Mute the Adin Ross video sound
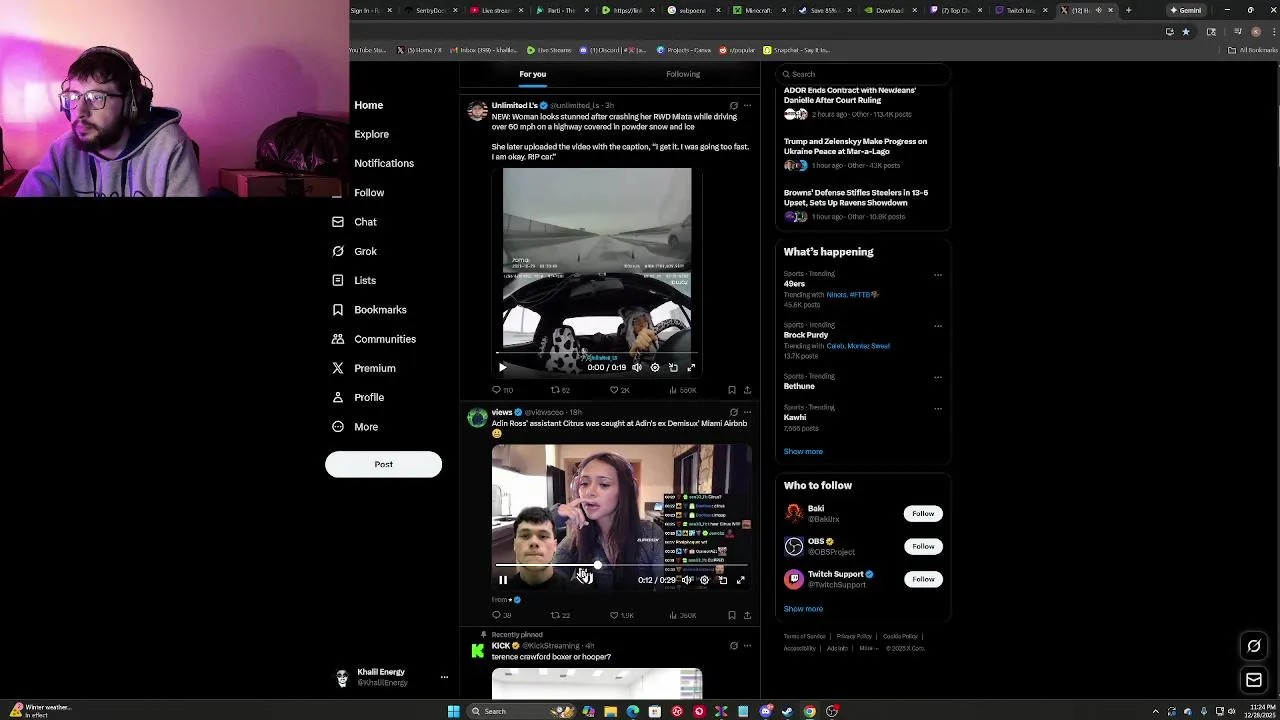 [x=687, y=580]
